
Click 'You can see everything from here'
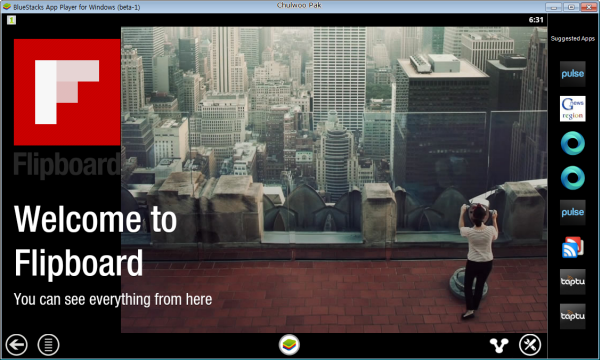[x=113, y=299]
